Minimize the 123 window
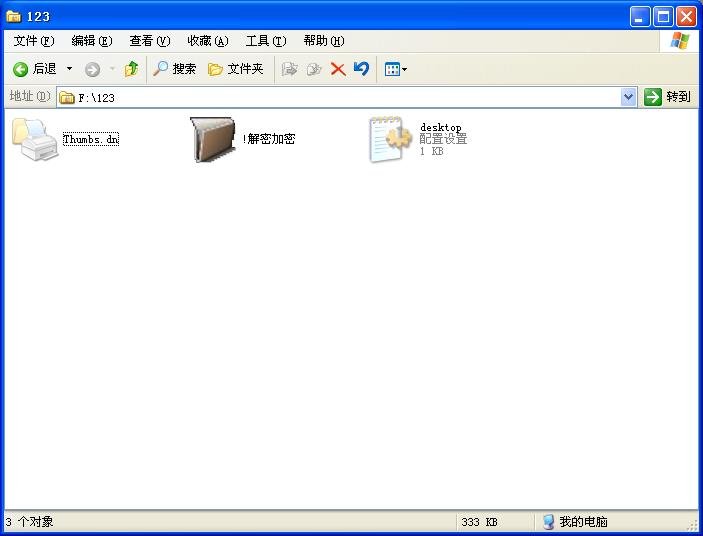This screenshot has width=703, height=536. (x=639, y=17)
